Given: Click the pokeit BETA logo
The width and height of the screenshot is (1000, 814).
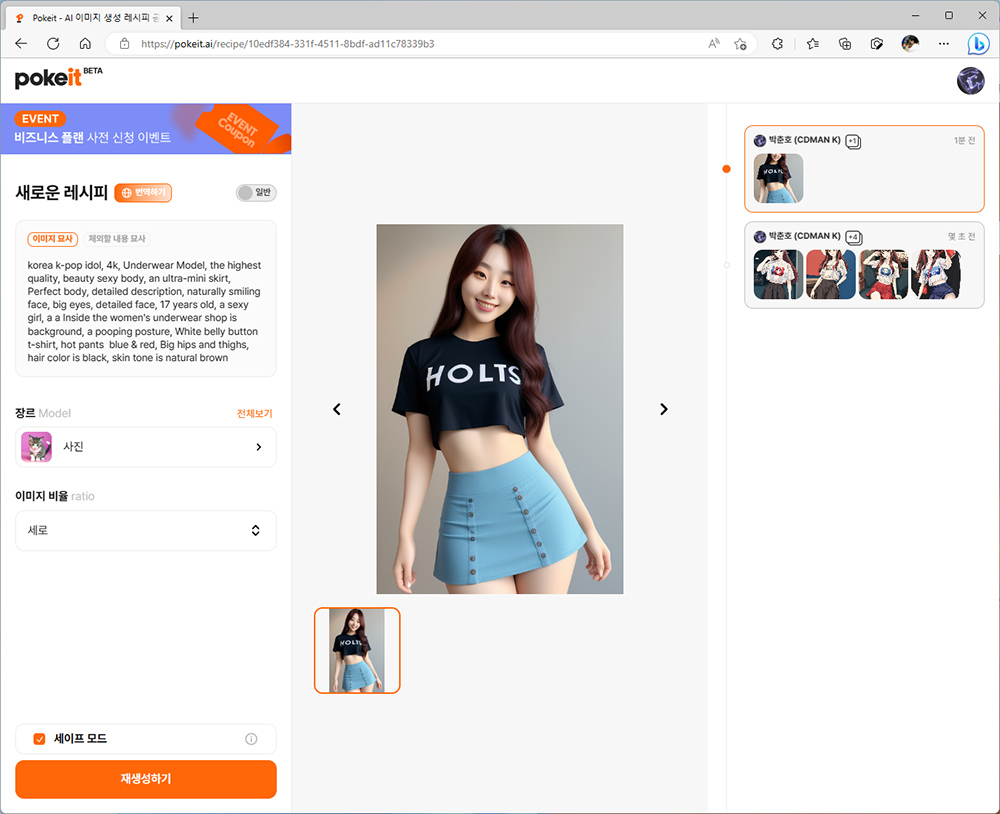Looking at the screenshot, I should [58, 77].
